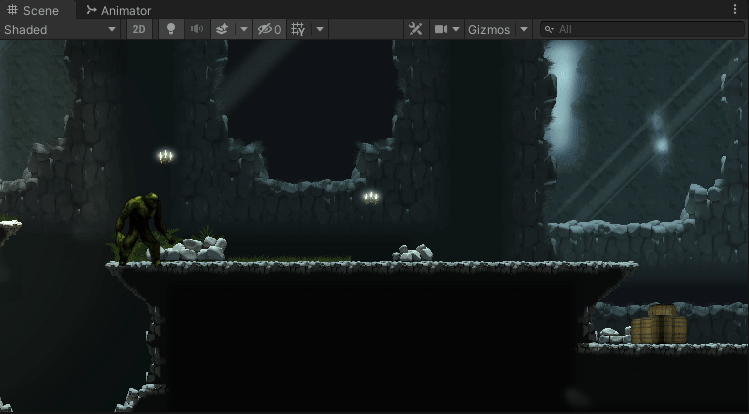749x414 pixels.
Task: Toggle skybox and effects icon
Action: coord(222,30)
